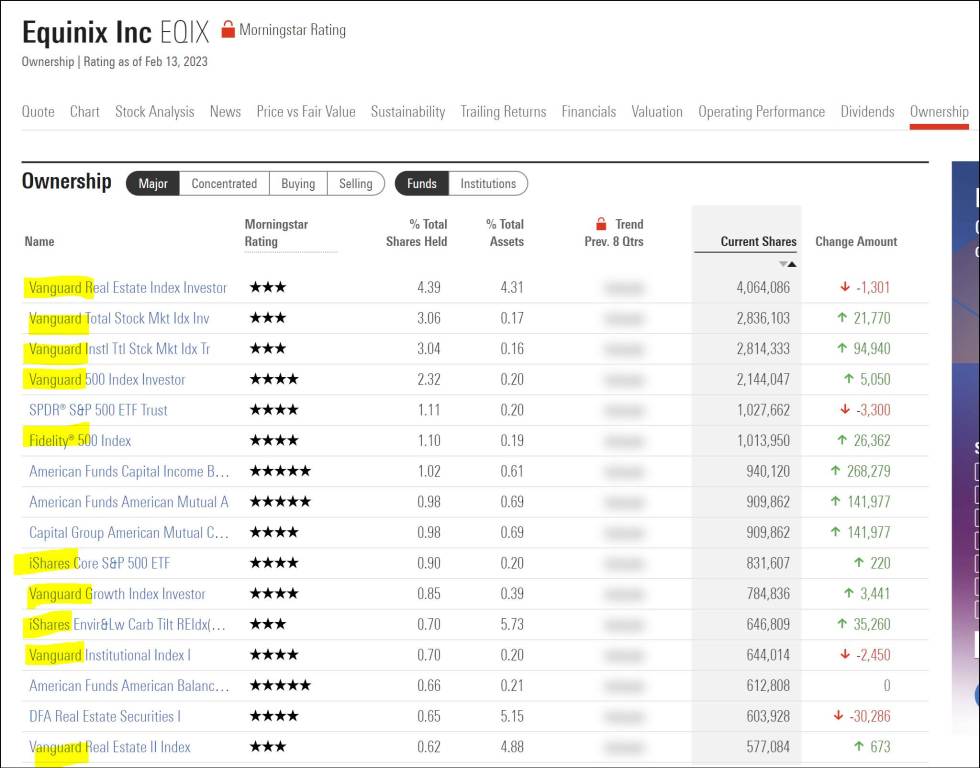Screen dimensions: 980x768
Task: Click the lock icon in Trend column header
Action: click(x=601, y=224)
